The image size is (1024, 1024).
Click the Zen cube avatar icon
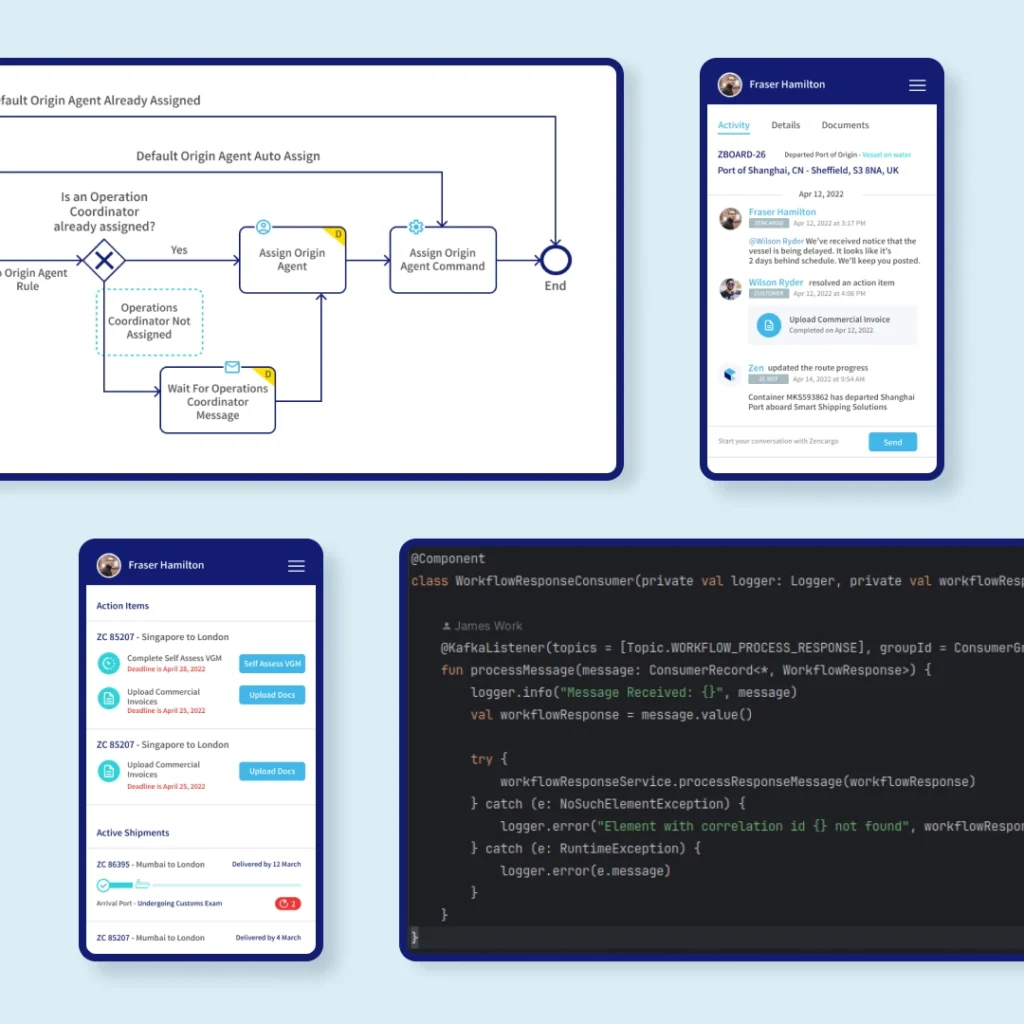coord(730,374)
